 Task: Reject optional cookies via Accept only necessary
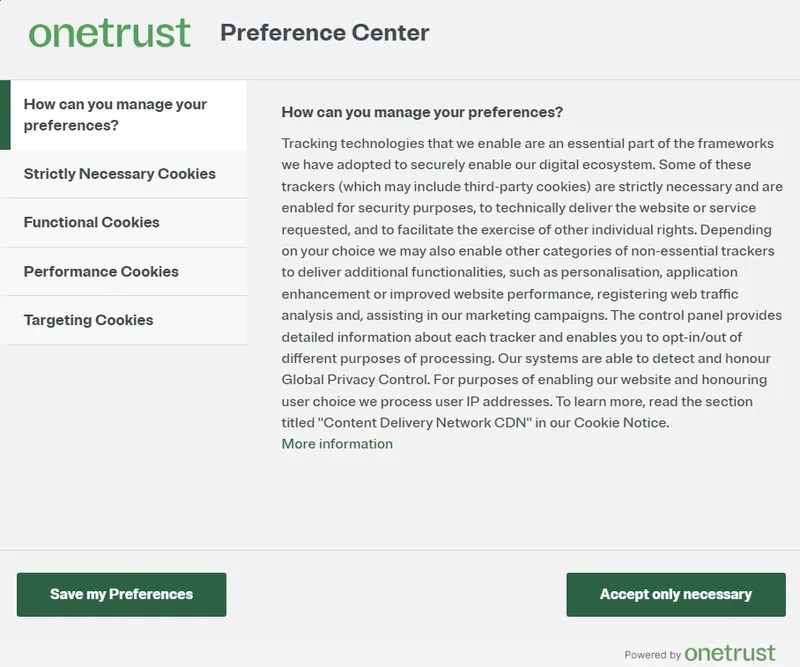tap(673, 593)
